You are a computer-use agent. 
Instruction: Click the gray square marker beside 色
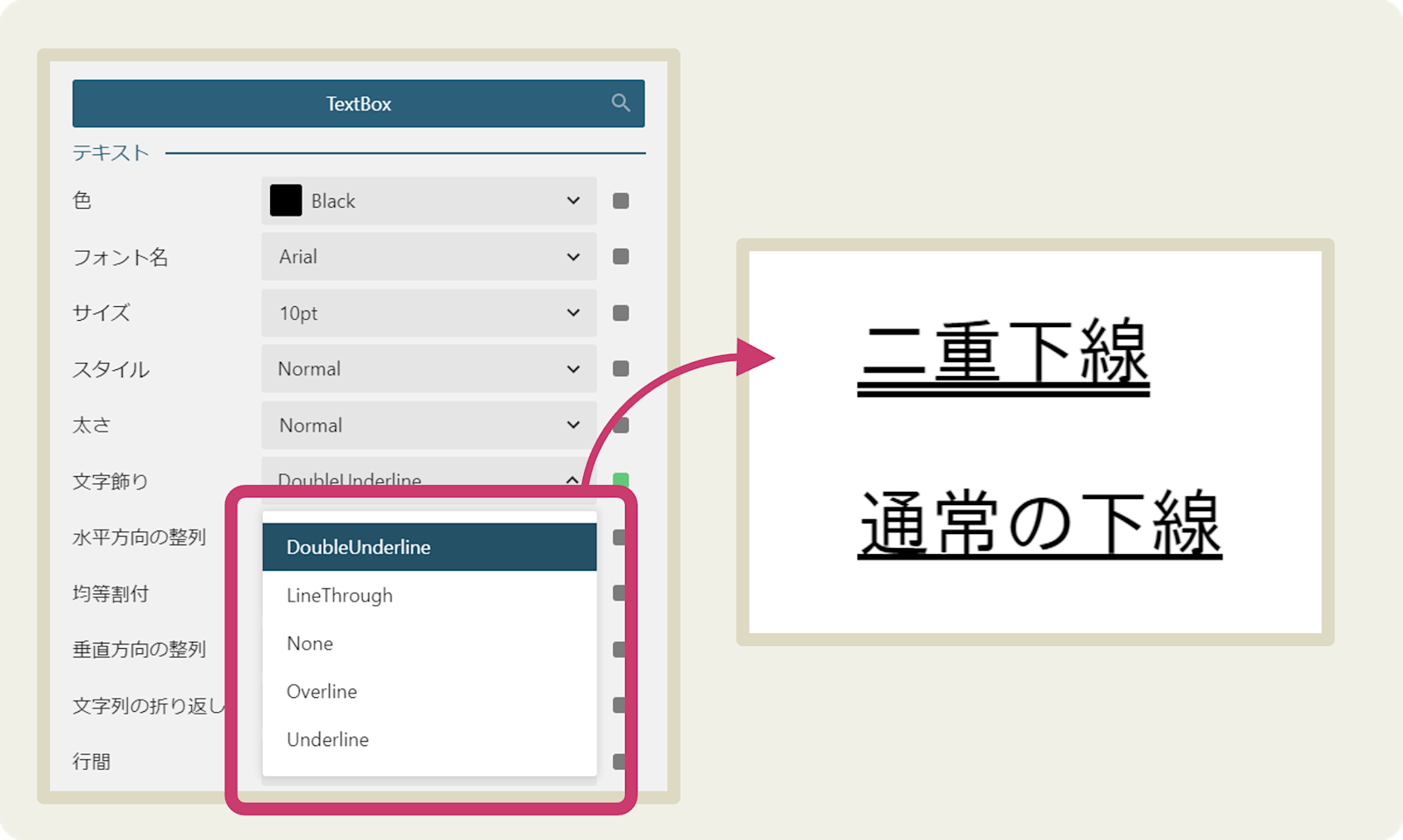point(621,201)
